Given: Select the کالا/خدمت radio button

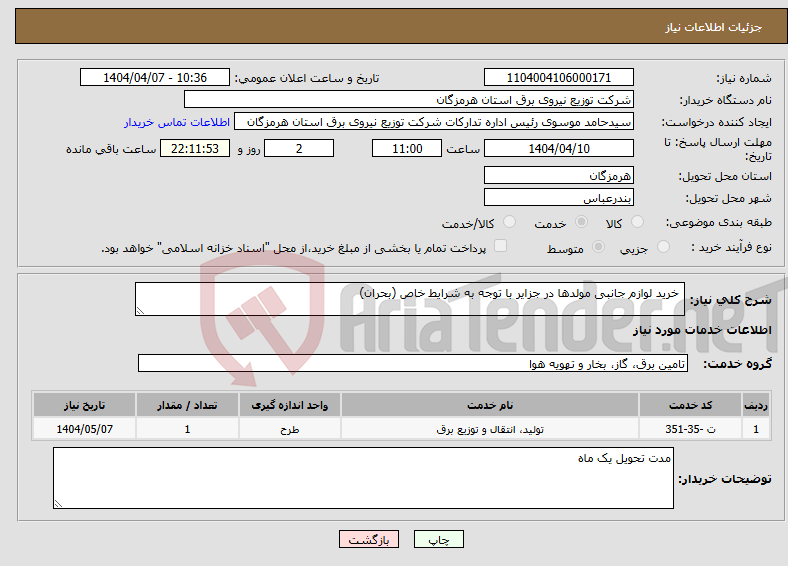Looking at the screenshot, I should (510, 222).
